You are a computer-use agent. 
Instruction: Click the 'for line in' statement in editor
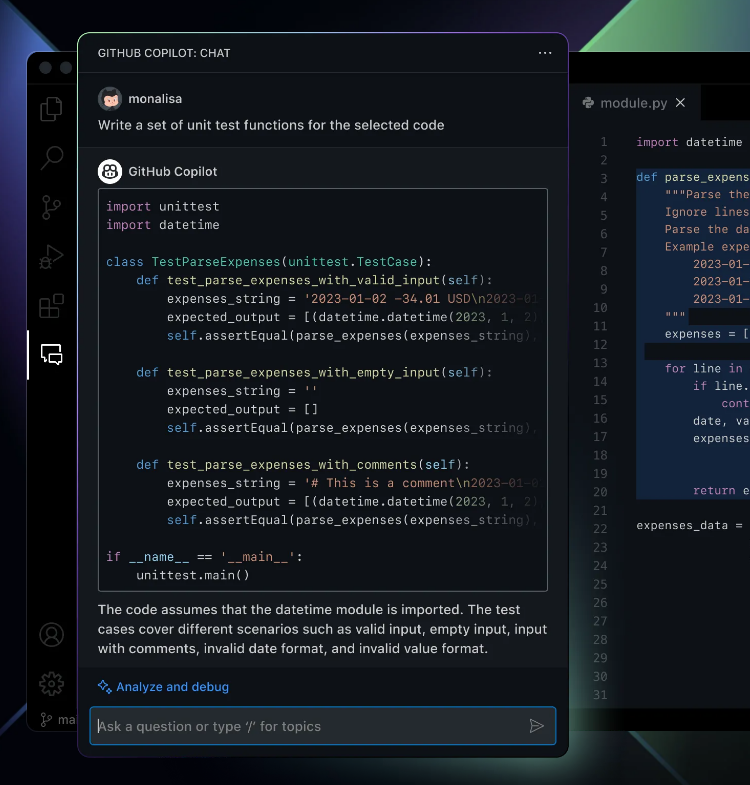tap(703, 368)
